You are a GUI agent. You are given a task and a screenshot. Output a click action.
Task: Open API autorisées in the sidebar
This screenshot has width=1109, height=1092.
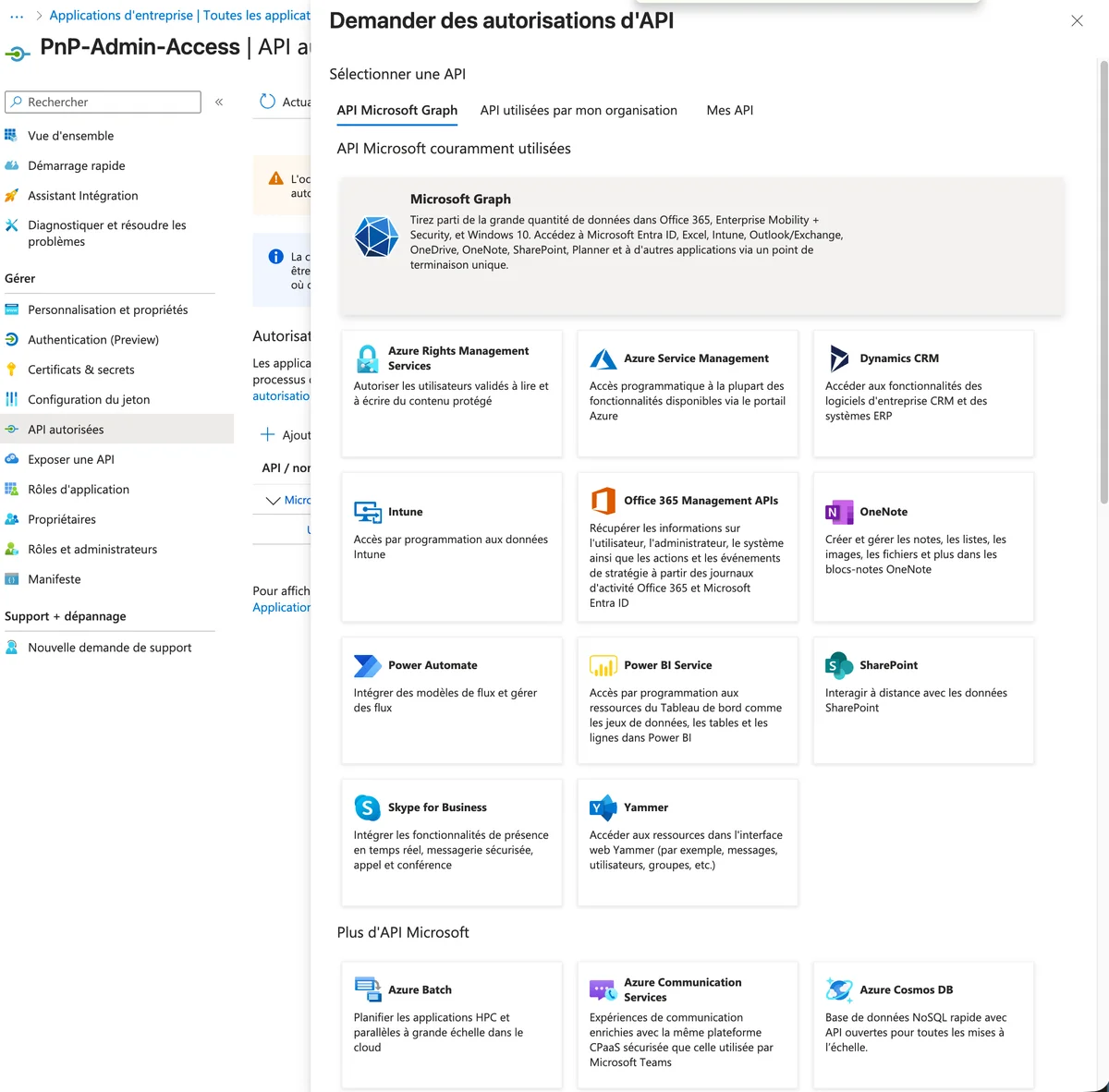click(x=116, y=430)
